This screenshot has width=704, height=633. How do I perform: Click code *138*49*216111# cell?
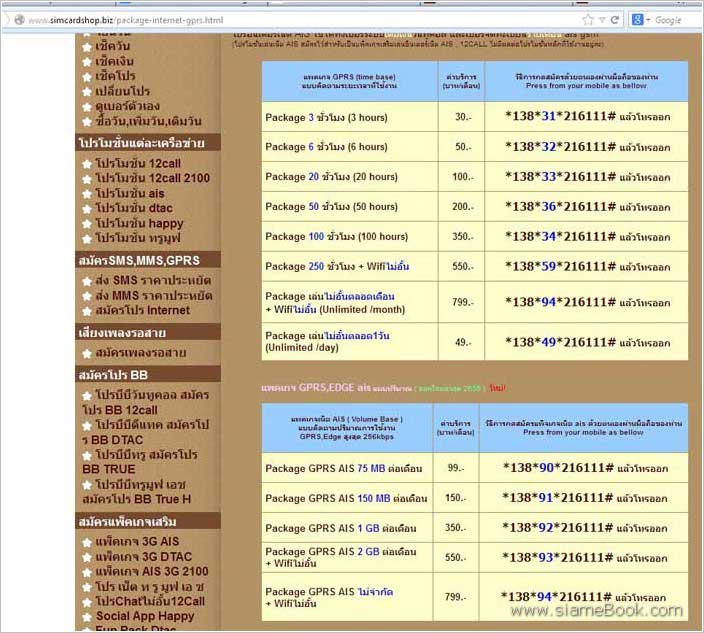point(586,342)
